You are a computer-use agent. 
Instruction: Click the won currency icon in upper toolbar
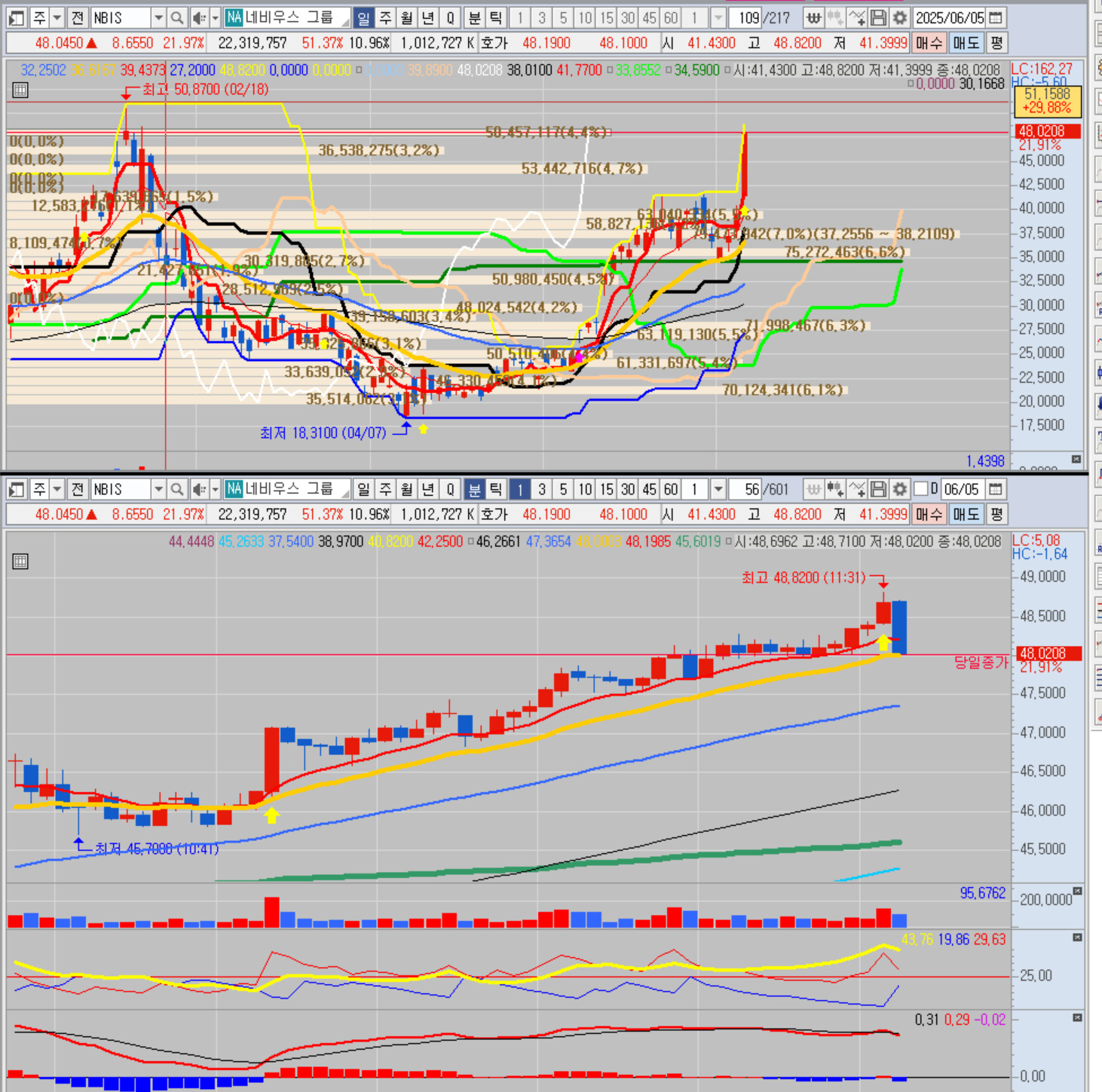coord(813,17)
